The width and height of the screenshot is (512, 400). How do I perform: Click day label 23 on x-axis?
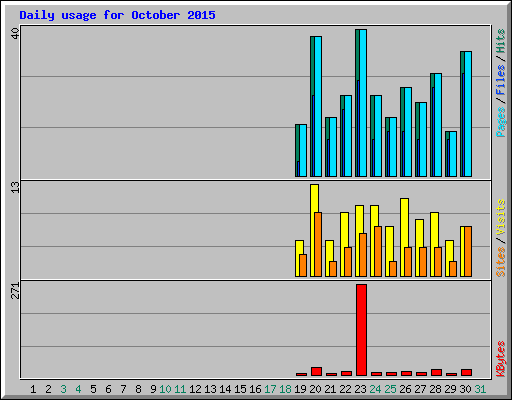coord(360,389)
